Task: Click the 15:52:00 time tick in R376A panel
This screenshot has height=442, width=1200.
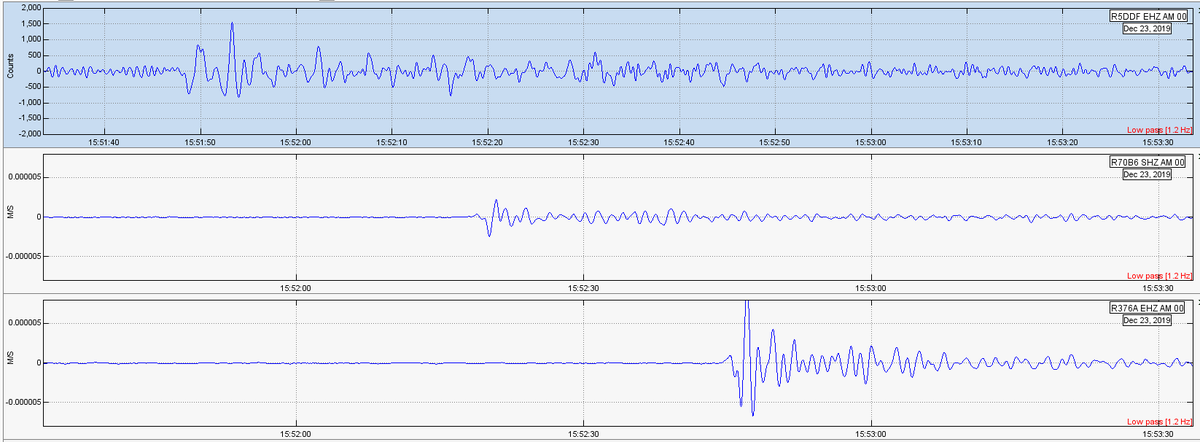Action: [x=296, y=434]
